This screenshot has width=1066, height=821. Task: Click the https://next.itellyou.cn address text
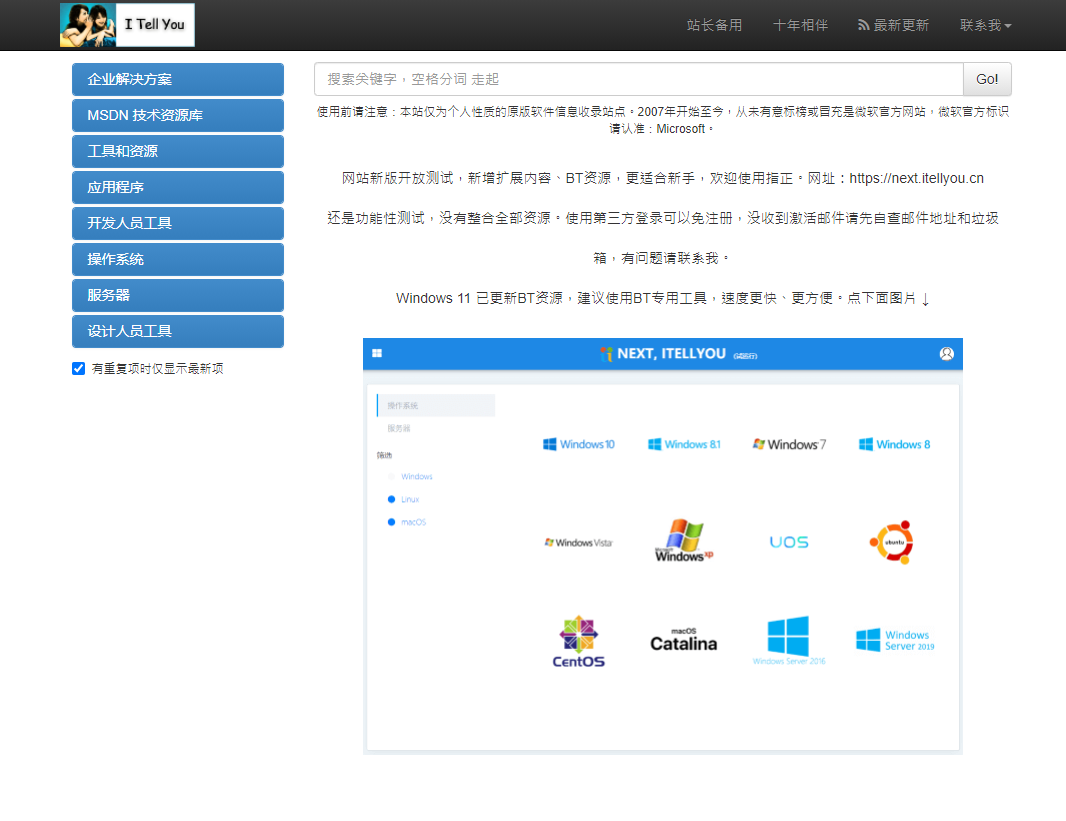[916, 178]
